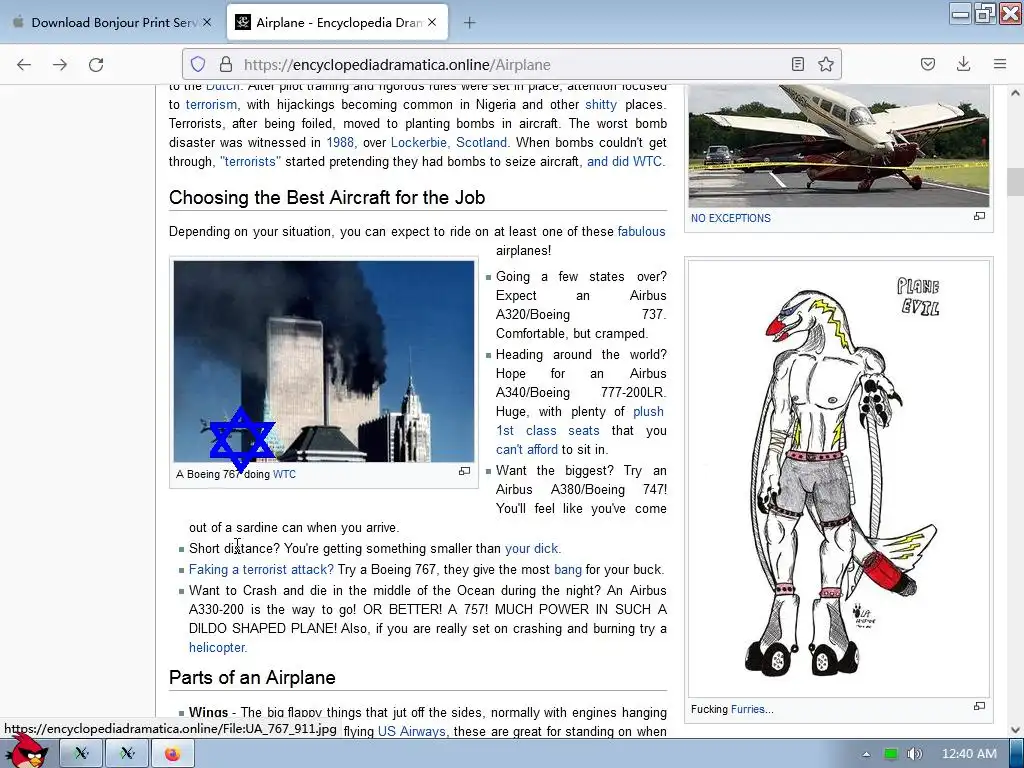Open second X application in taskbar
Screen dimensions: 1024x768
tap(127, 754)
